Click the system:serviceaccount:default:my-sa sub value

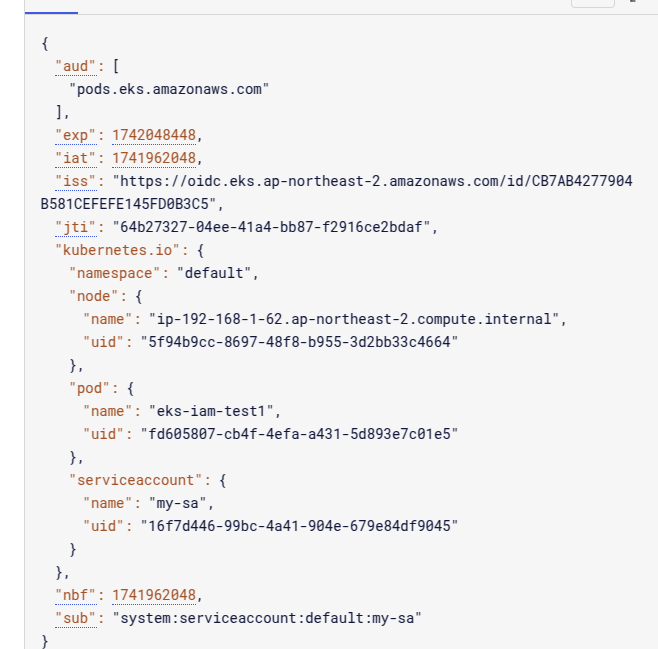click(267, 618)
